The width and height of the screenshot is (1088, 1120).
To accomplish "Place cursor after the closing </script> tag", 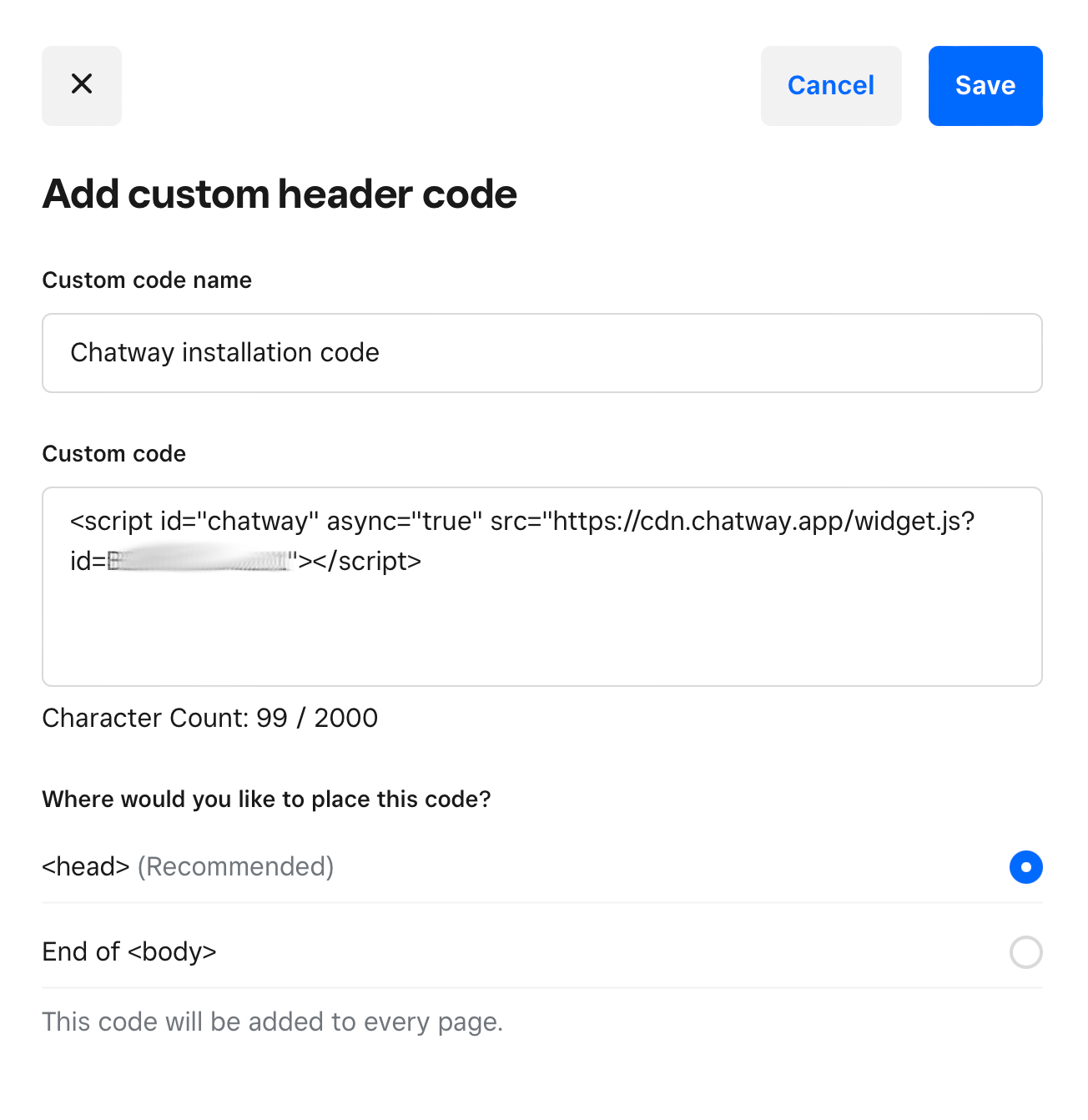I will [423, 561].
